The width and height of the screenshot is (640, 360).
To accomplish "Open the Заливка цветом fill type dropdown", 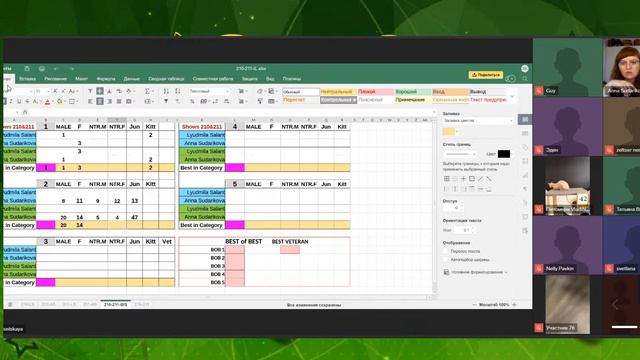I will [x=478, y=121].
